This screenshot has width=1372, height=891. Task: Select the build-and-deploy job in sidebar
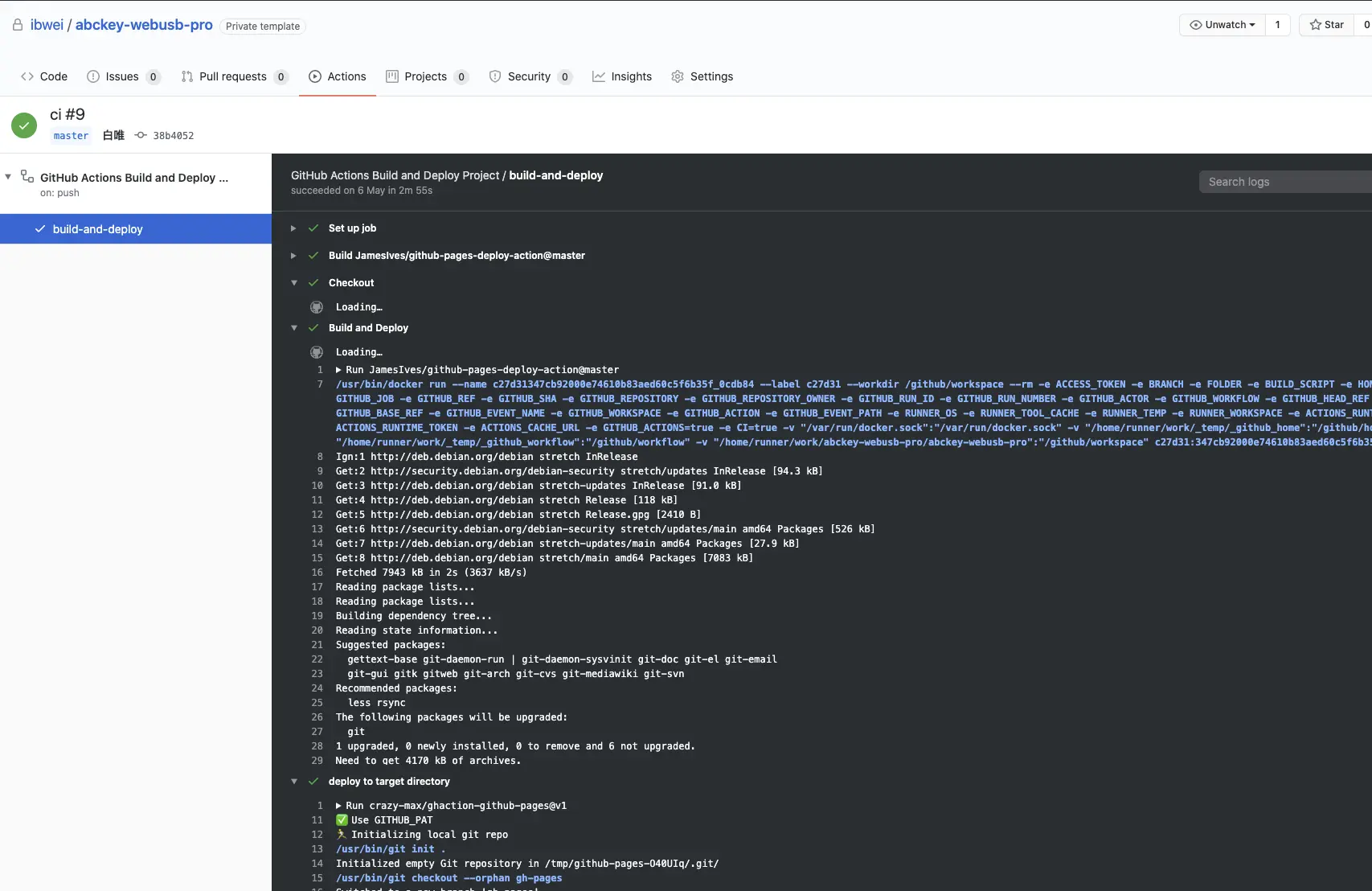136,229
